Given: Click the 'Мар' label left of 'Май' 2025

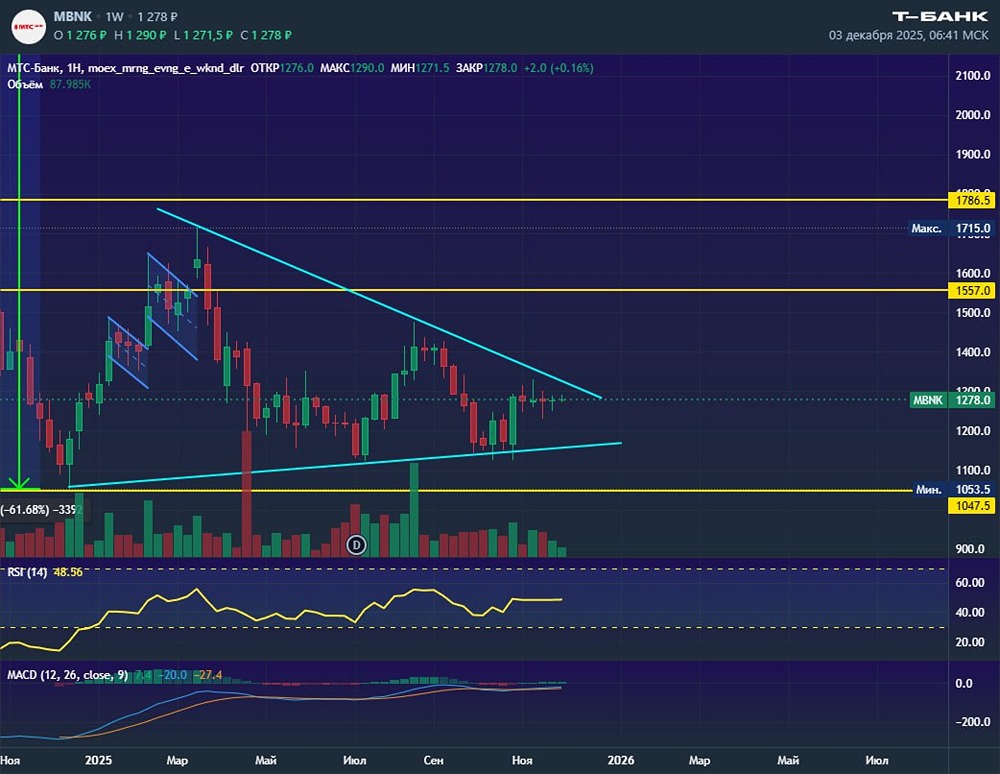Looking at the screenshot, I should [x=177, y=760].
